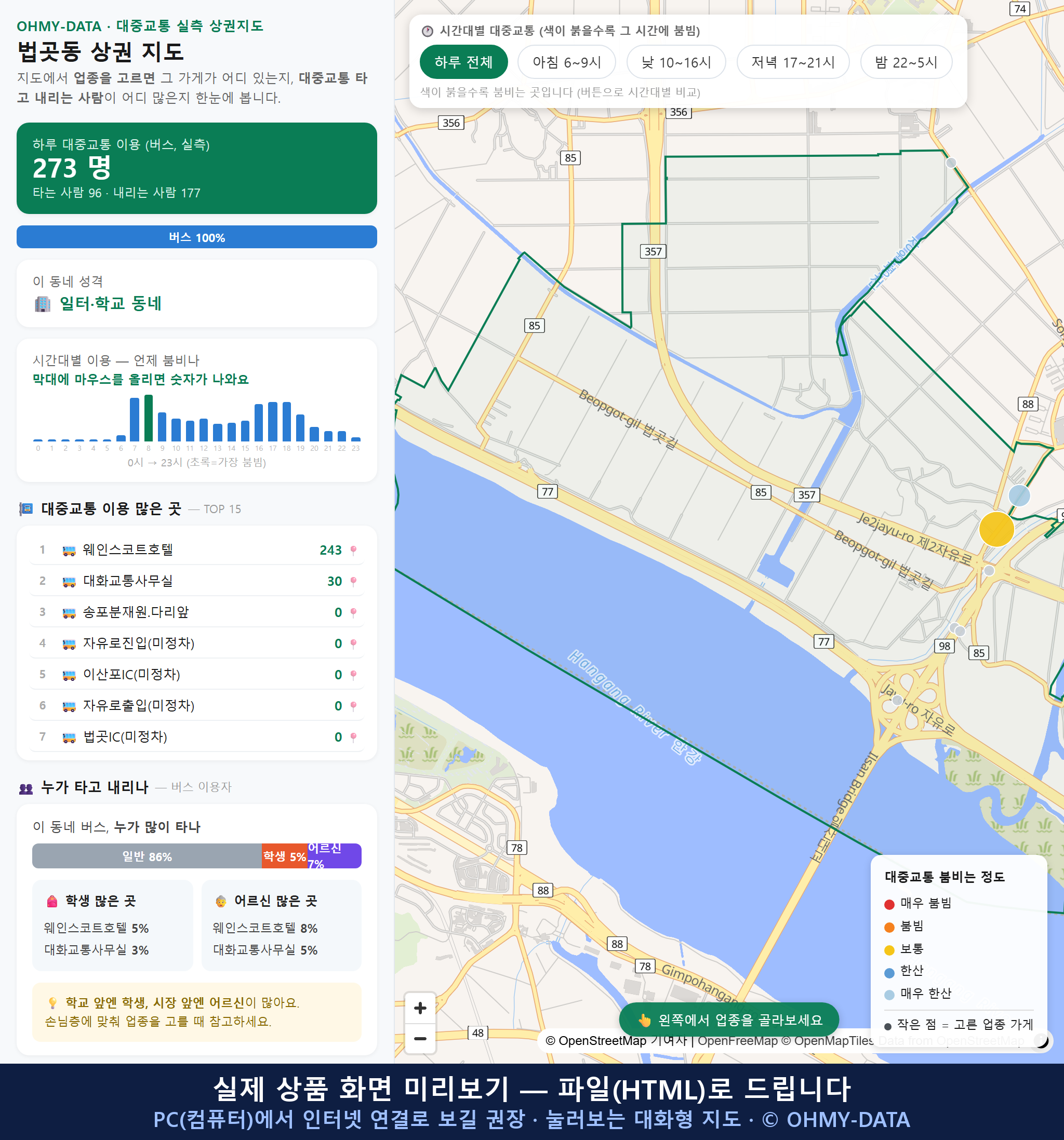Zoom in the map with plus button
1064x1140 pixels.
420,1008
